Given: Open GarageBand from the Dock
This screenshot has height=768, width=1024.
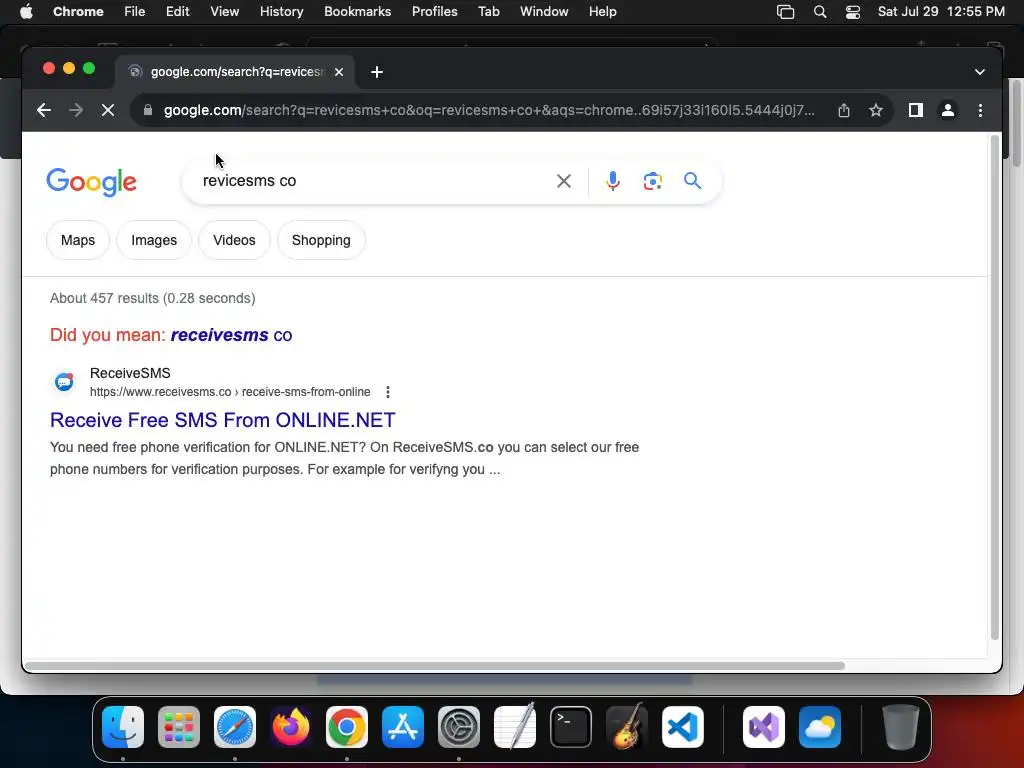Looking at the screenshot, I should pos(627,727).
